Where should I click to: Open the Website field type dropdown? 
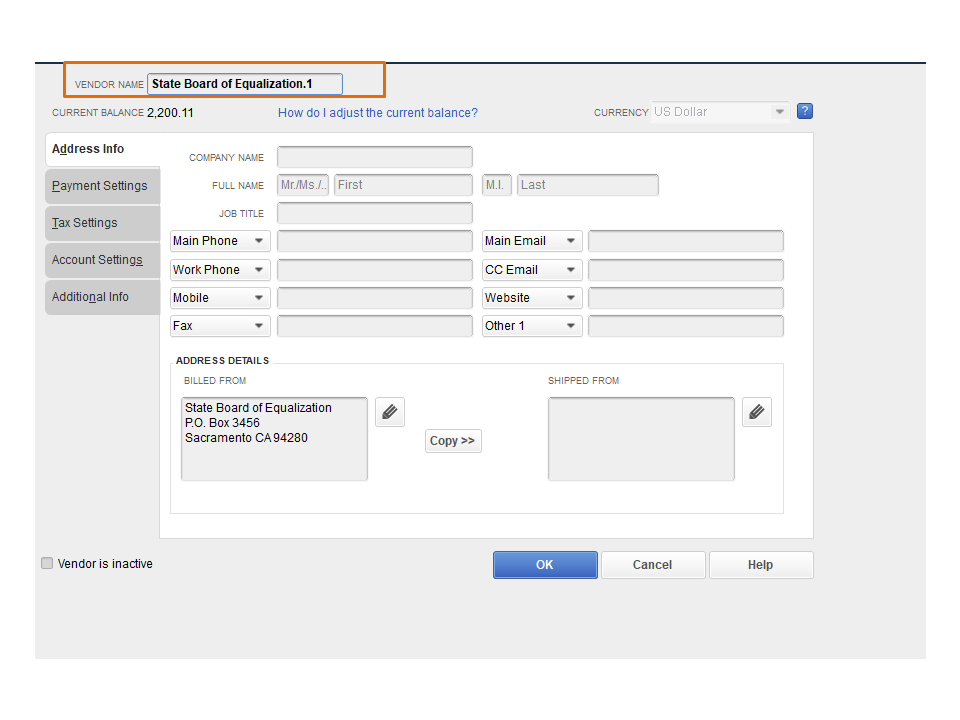coord(532,298)
